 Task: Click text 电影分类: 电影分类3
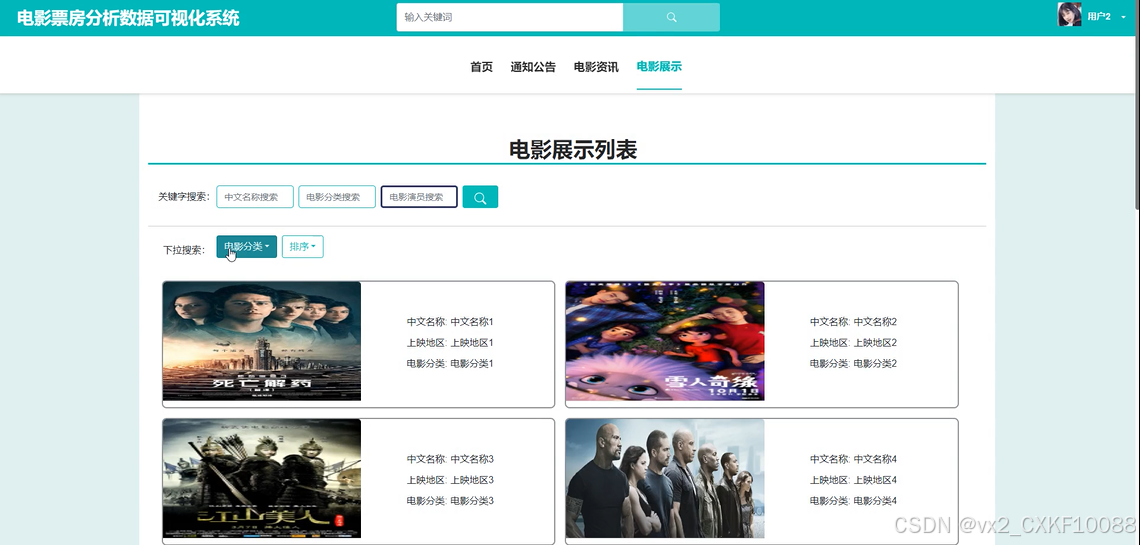[450, 501]
